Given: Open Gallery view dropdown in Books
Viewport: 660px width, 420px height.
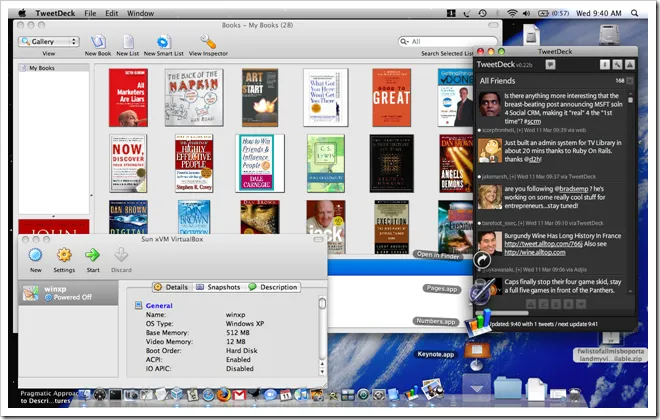Looking at the screenshot, I should 49,41.
